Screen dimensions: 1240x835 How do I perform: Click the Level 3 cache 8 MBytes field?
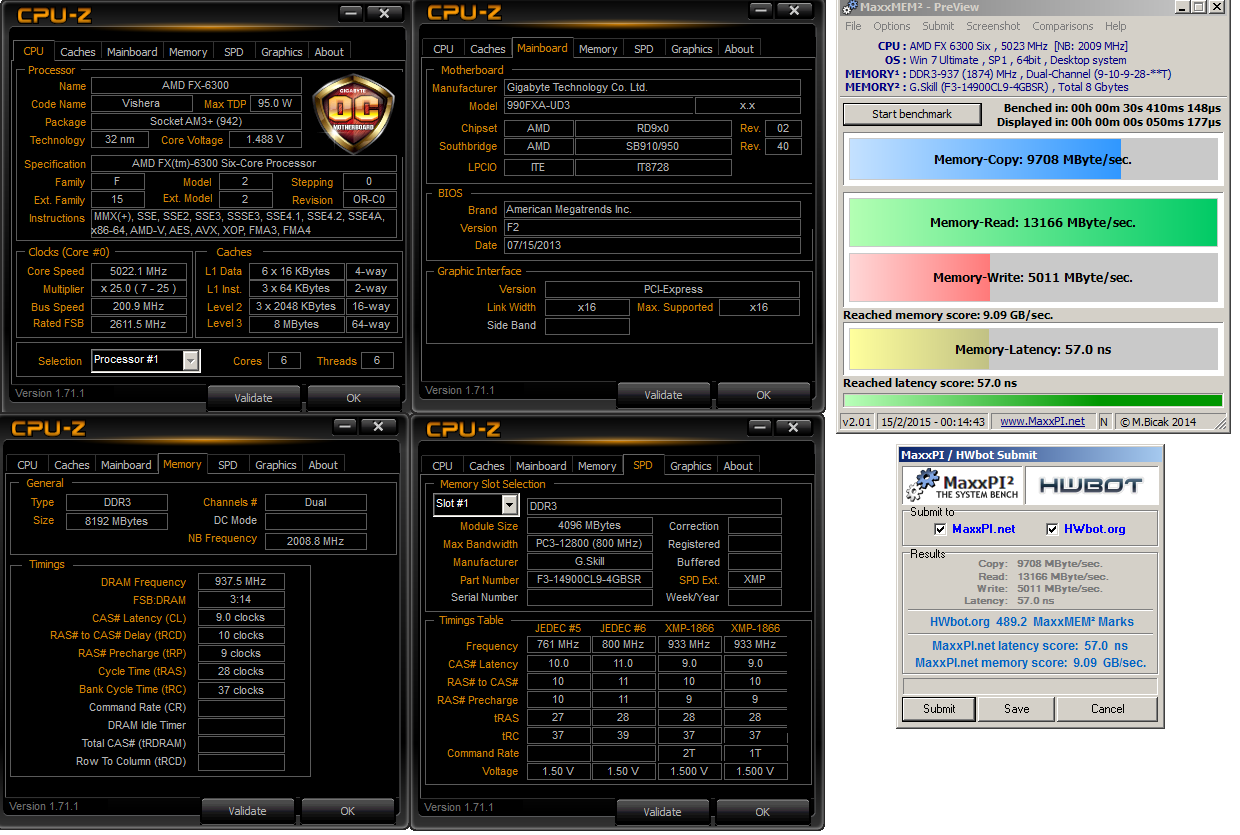295,324
